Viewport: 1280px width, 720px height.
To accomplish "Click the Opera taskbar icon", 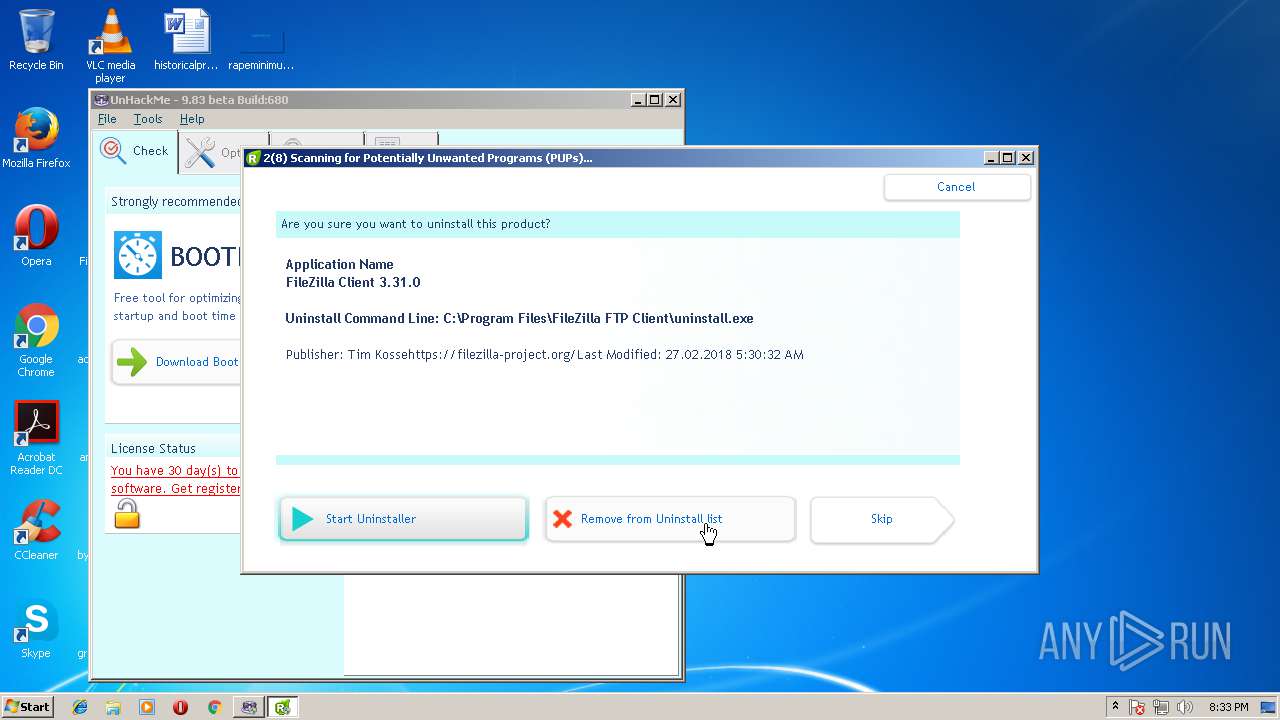I will [x=180, y=707].
